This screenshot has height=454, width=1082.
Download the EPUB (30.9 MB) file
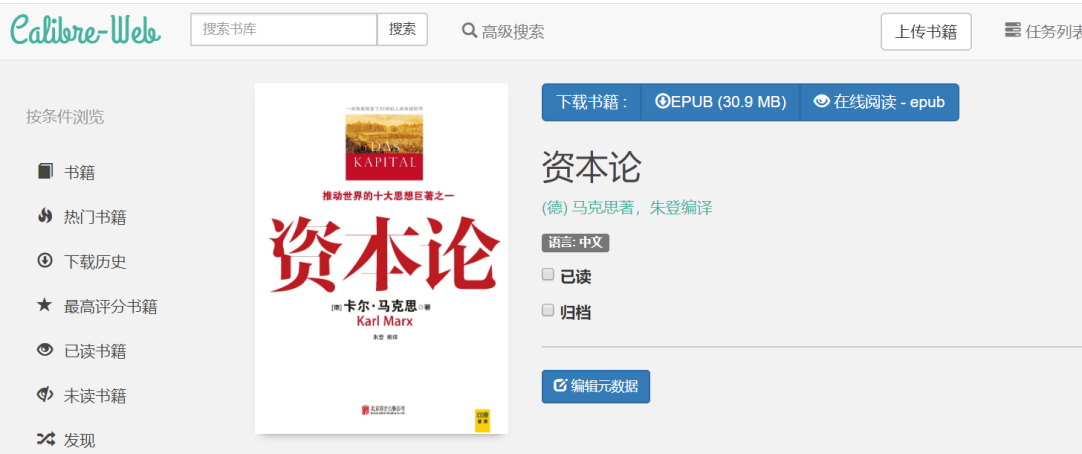[x=720, y=102]
